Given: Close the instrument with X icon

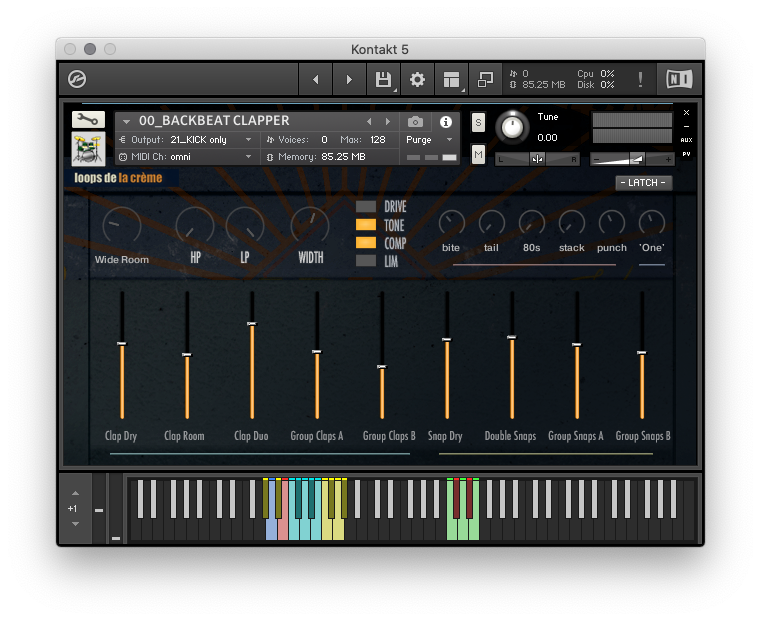Looking at the screenshot, I should [x=686, y=113].
